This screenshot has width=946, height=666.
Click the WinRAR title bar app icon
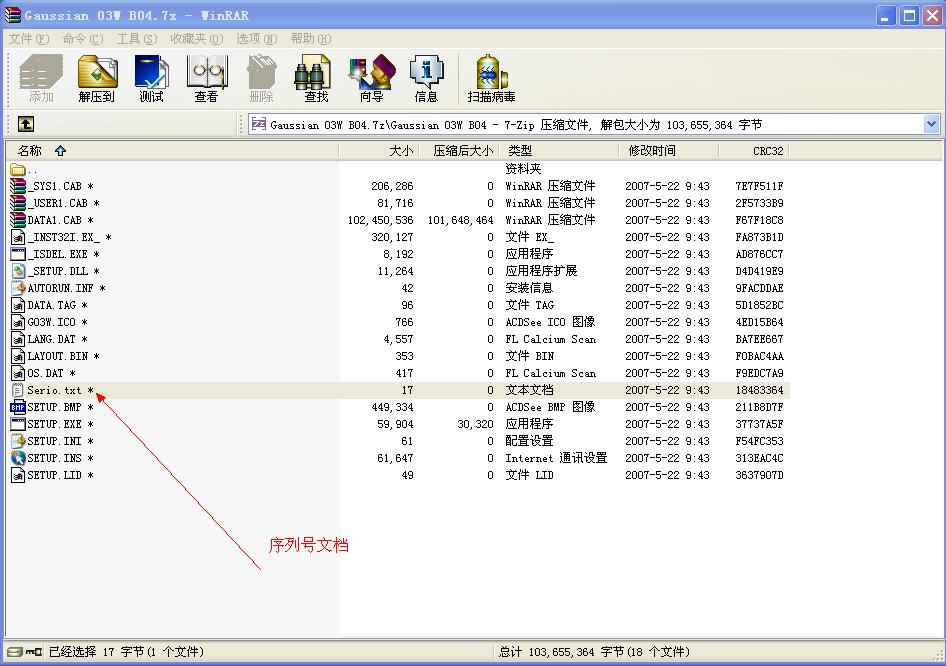(13, 15)
